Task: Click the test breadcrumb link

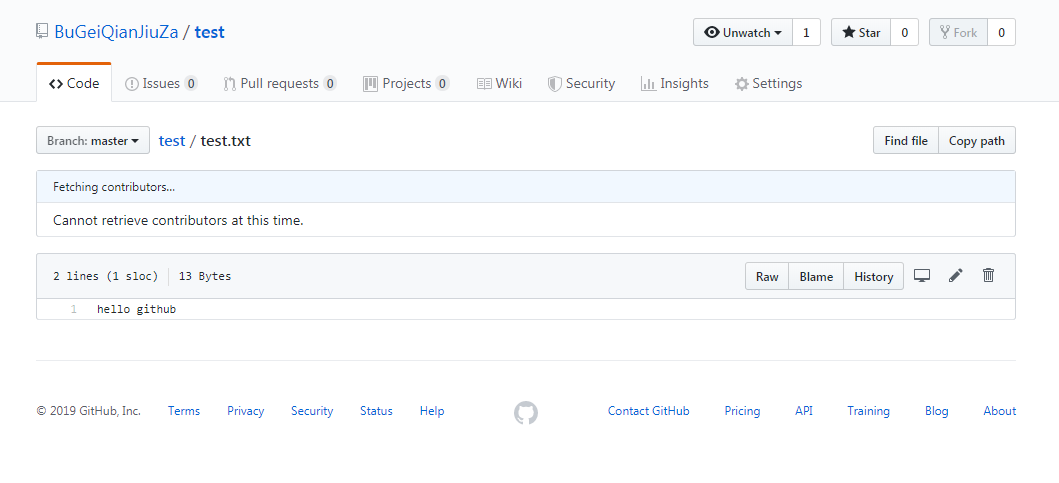Action: (172, 141)
